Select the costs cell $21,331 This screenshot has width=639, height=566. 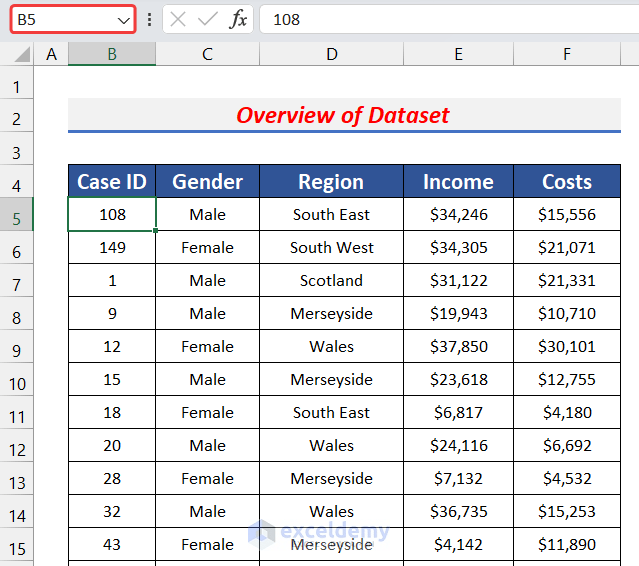click(567, 280)
